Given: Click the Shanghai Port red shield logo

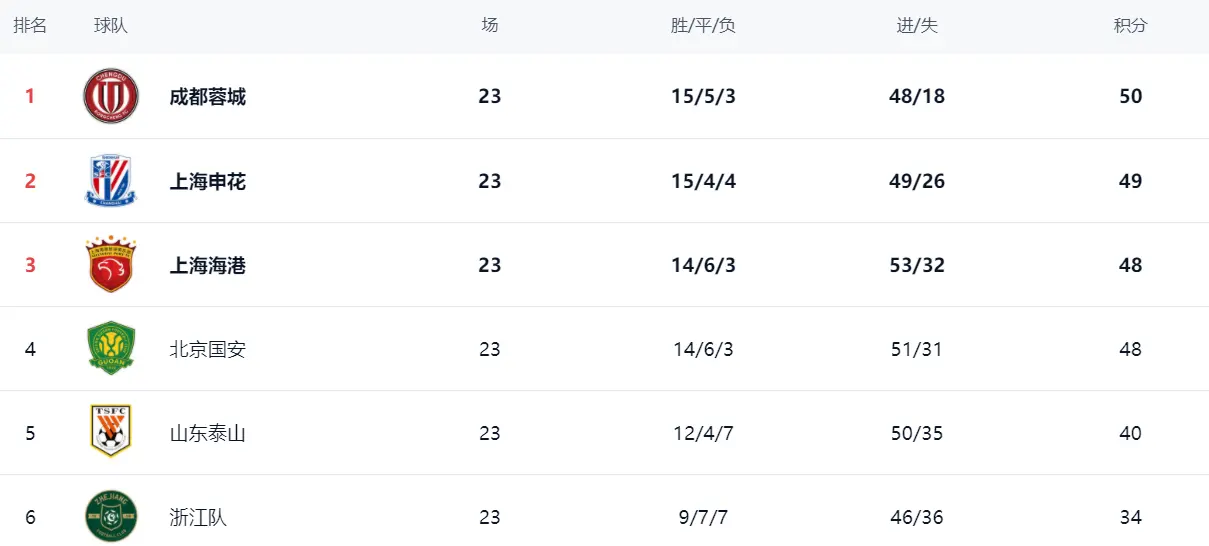Looking at the screenshot, I should (111, 265).
